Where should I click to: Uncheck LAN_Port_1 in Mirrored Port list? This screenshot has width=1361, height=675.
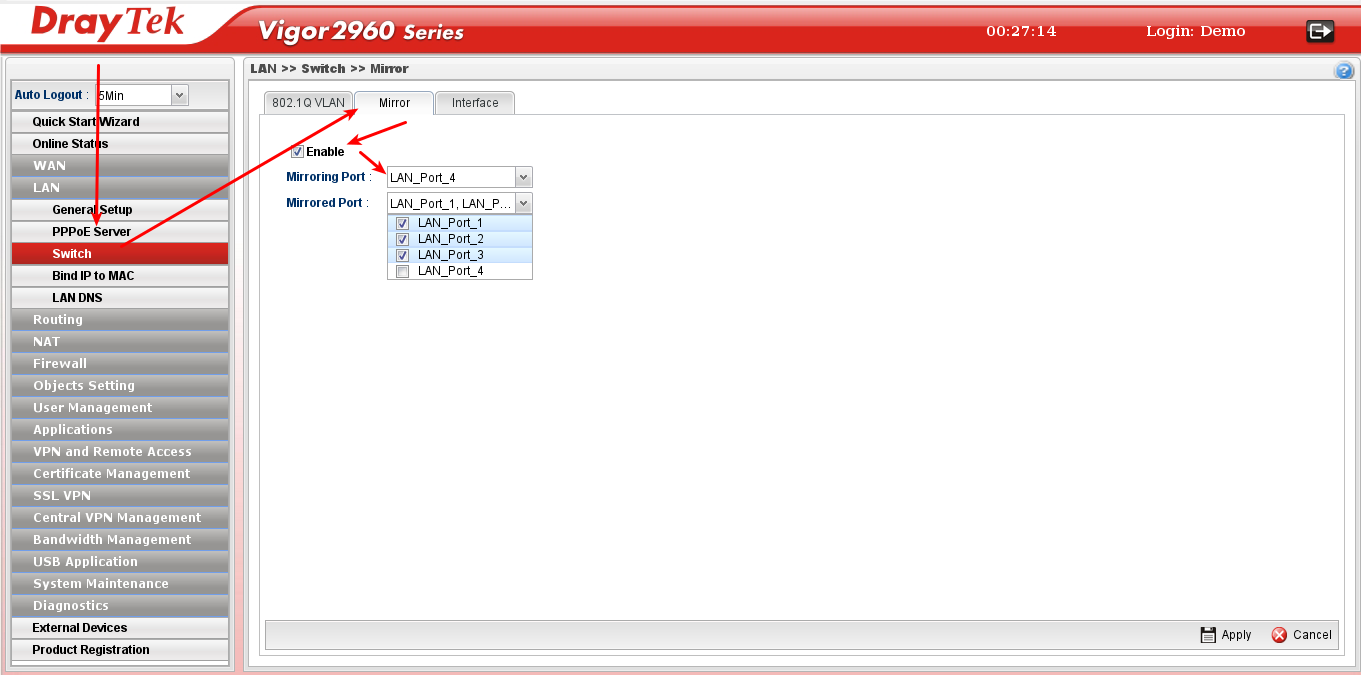coord(402,223)
